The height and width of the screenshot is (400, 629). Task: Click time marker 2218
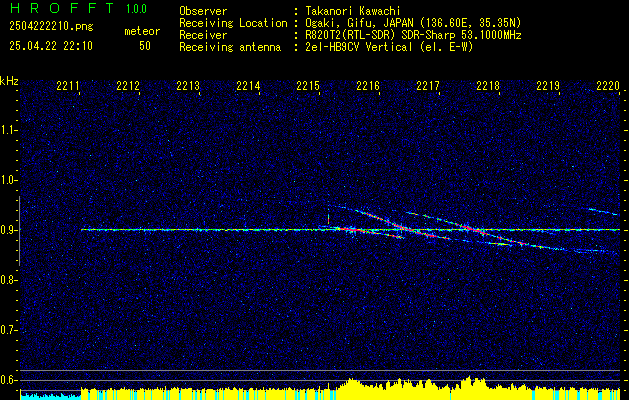pos(488,86)
